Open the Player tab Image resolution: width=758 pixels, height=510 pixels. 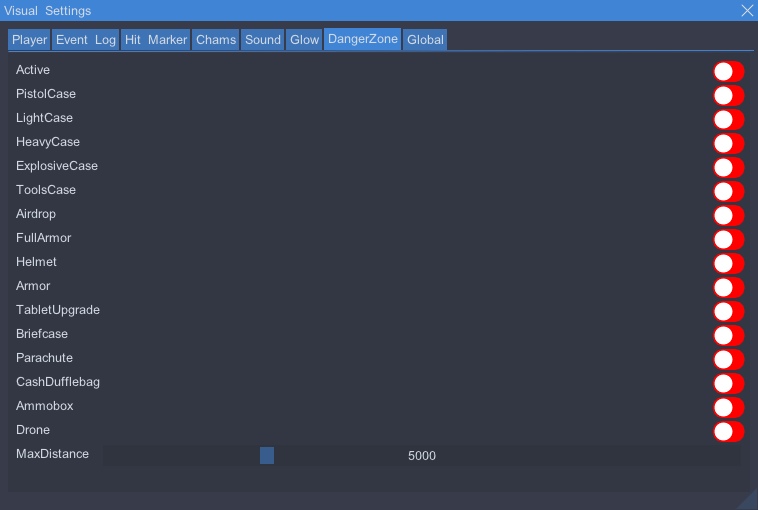(29, 40)
